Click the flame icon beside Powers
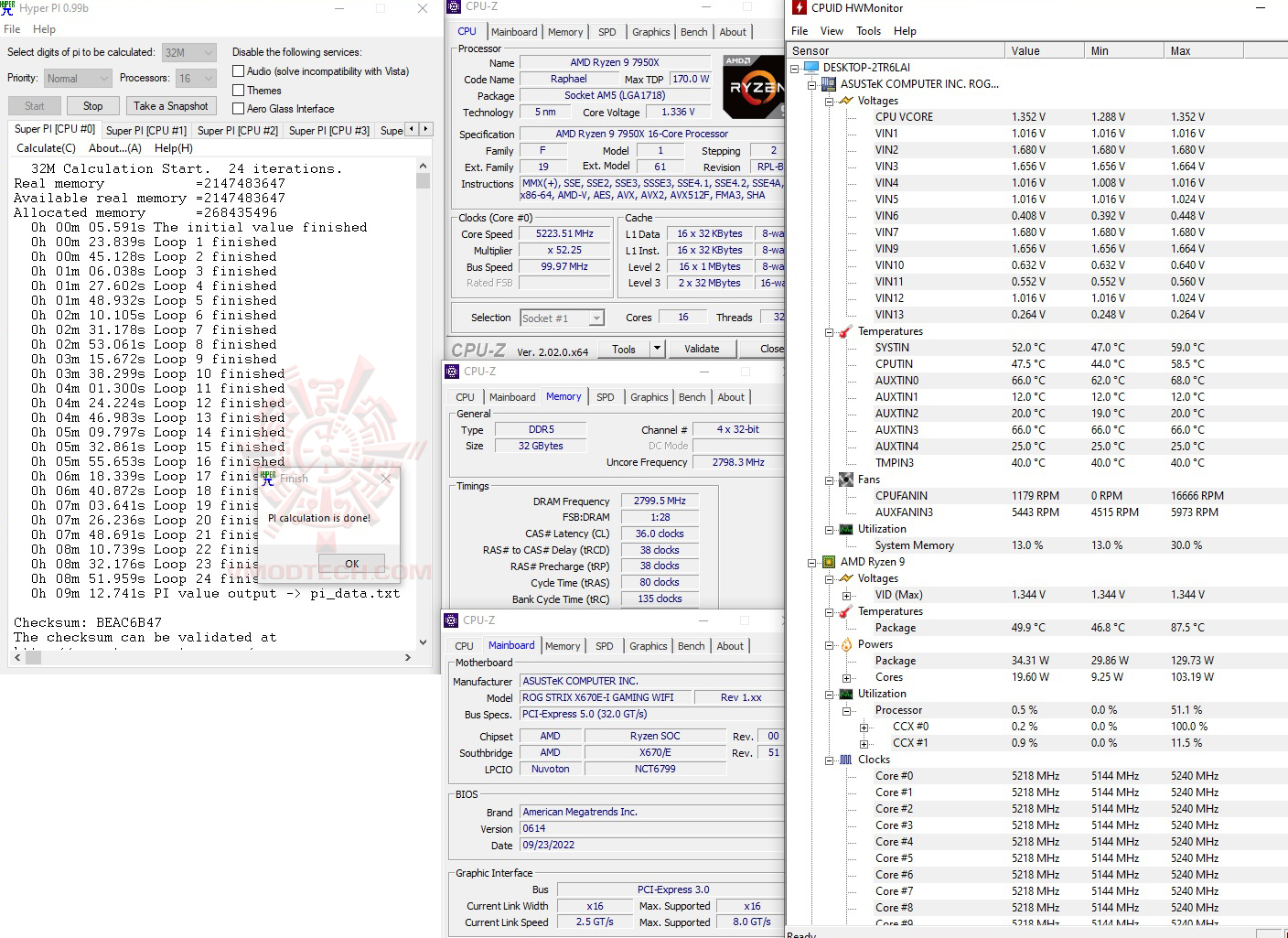The width and height of the screenshot is (1288, 938). 846,644
